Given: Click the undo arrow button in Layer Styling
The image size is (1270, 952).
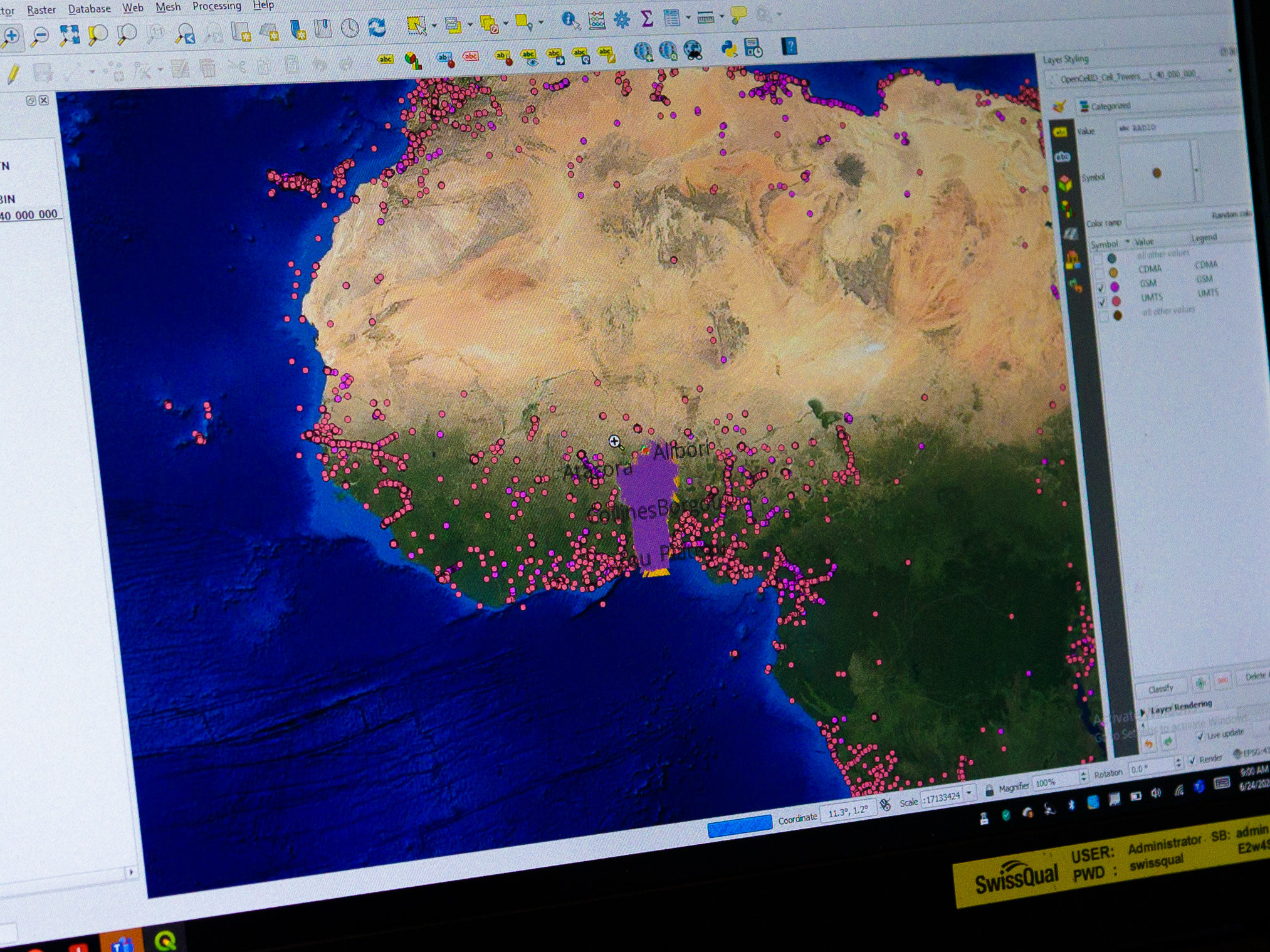Looking at the screenshot, I should [x=1148, y=744].
